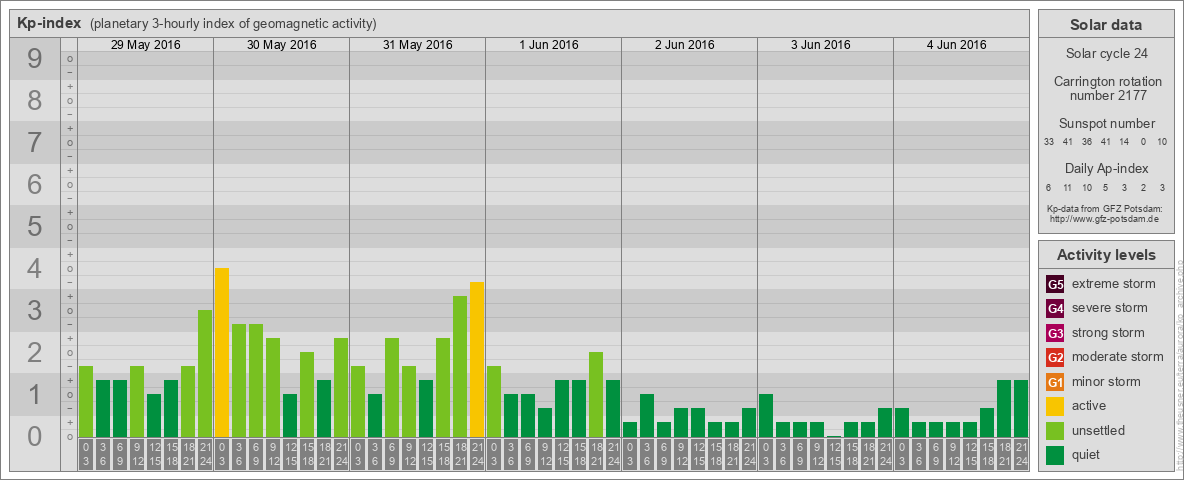Click the Kp scale number 4
Viewport: 1184px width, 480px height.
[x=35, y=268]
